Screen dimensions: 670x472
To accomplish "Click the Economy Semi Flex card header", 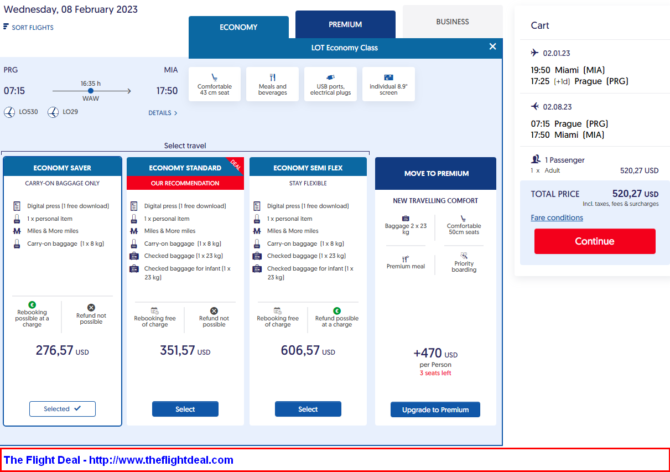I will click(x=308, y=167).
